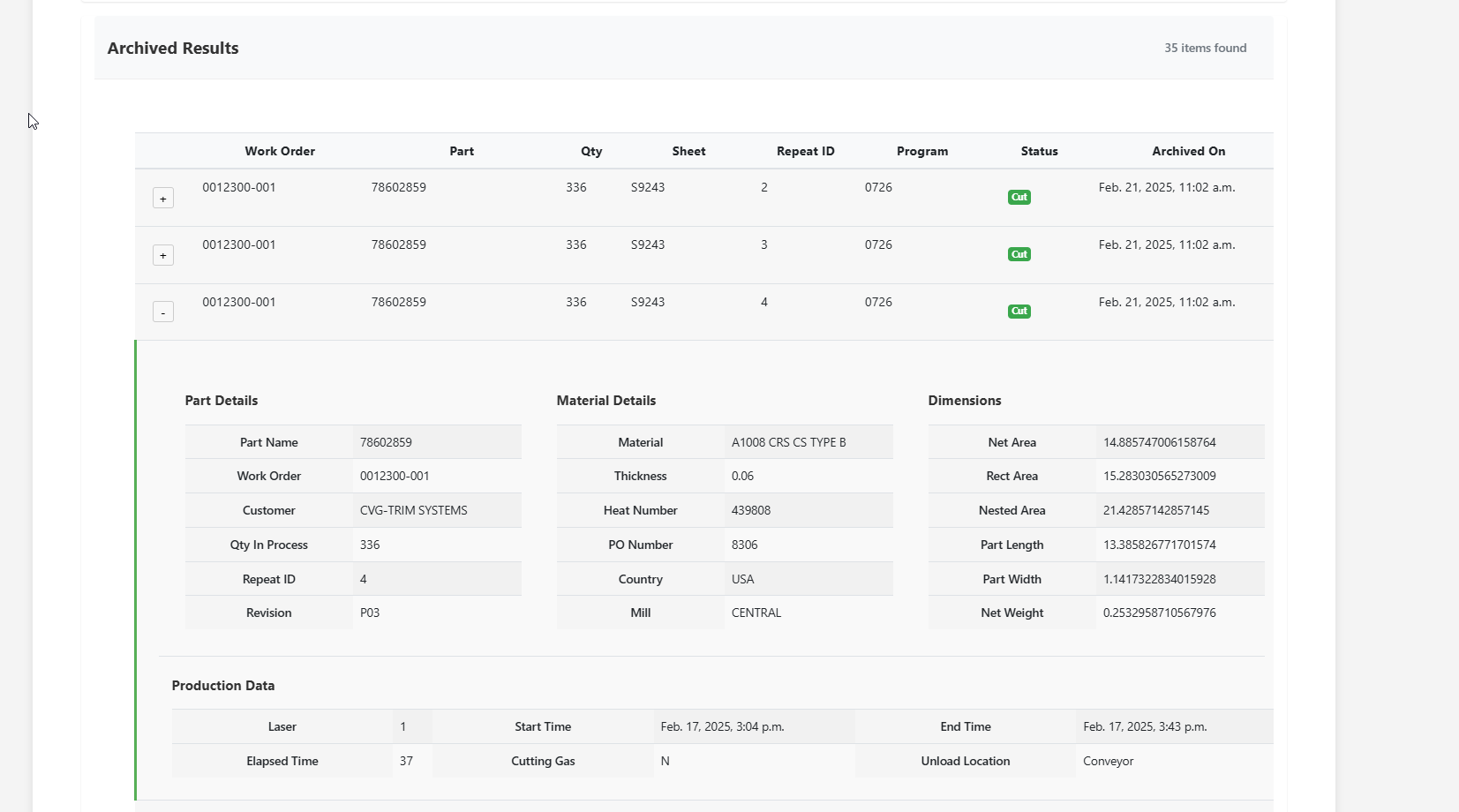Click the Unload Location value Conveyor
Viewport: 1459px width, 812px height.
point(1108,761)
